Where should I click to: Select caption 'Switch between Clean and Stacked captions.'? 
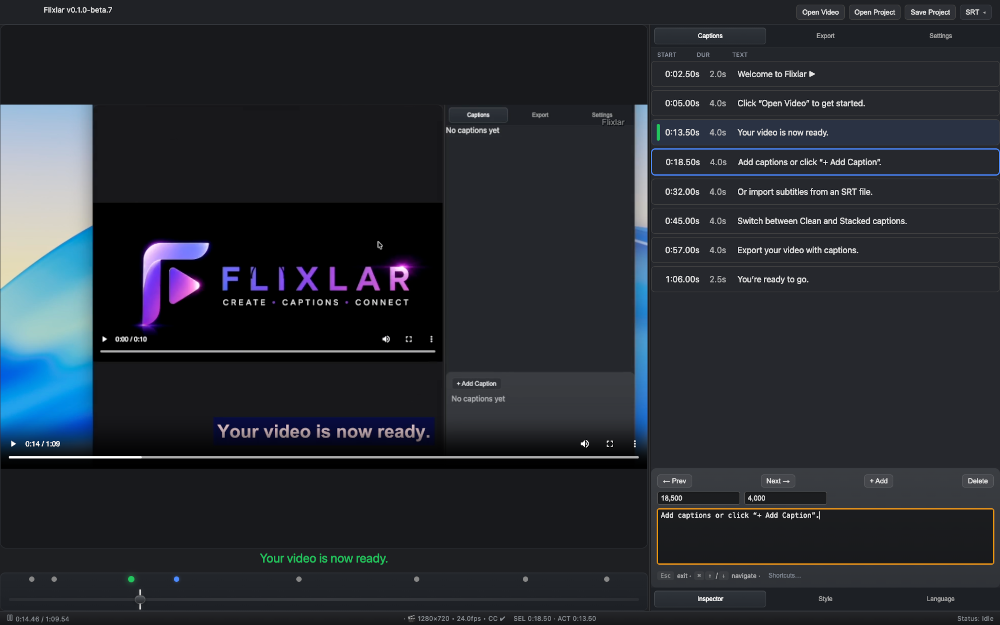(825, 221)
